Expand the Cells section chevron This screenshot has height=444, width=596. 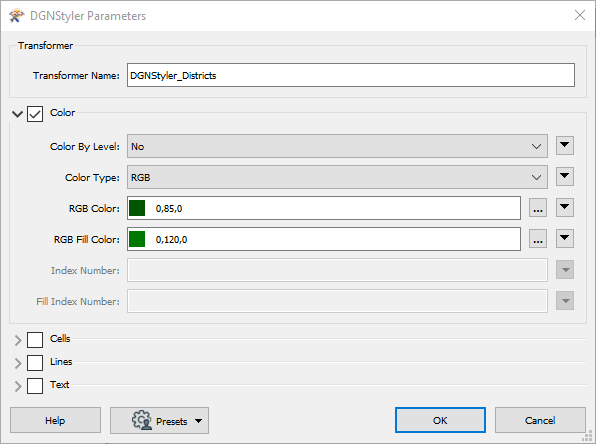coord(18,340)
